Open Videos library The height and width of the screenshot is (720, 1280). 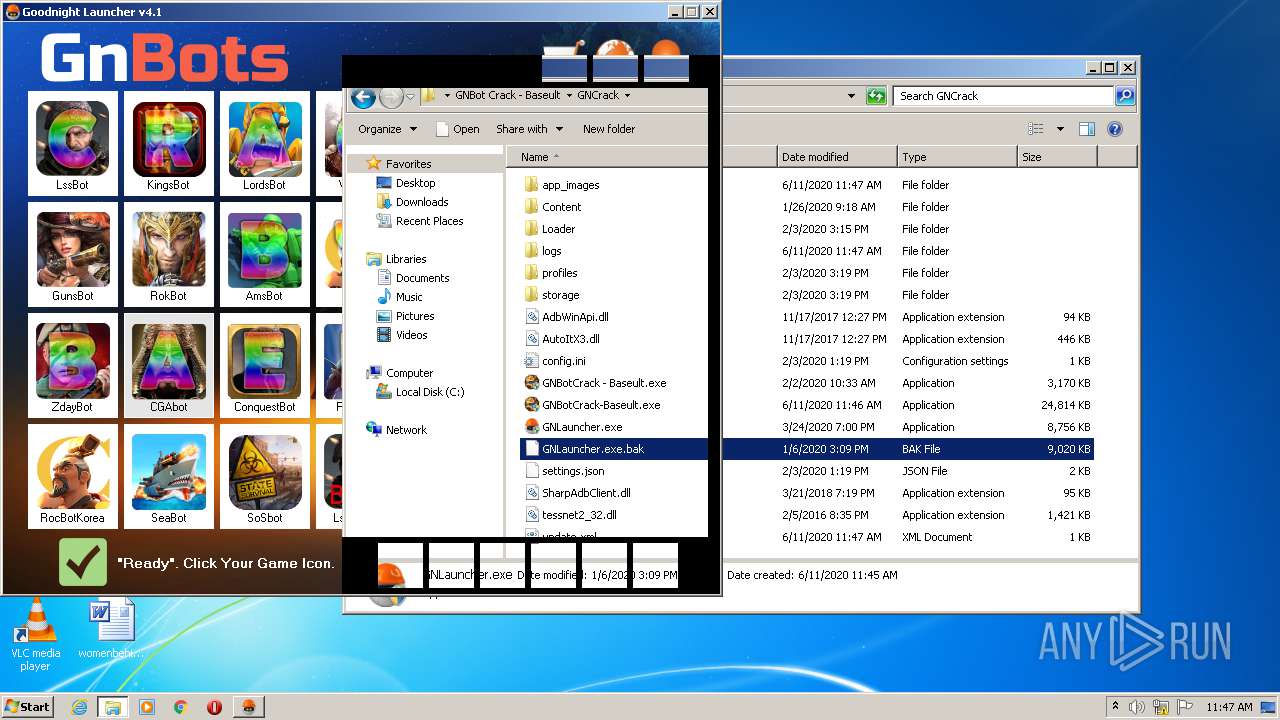(x=412, y=335)
